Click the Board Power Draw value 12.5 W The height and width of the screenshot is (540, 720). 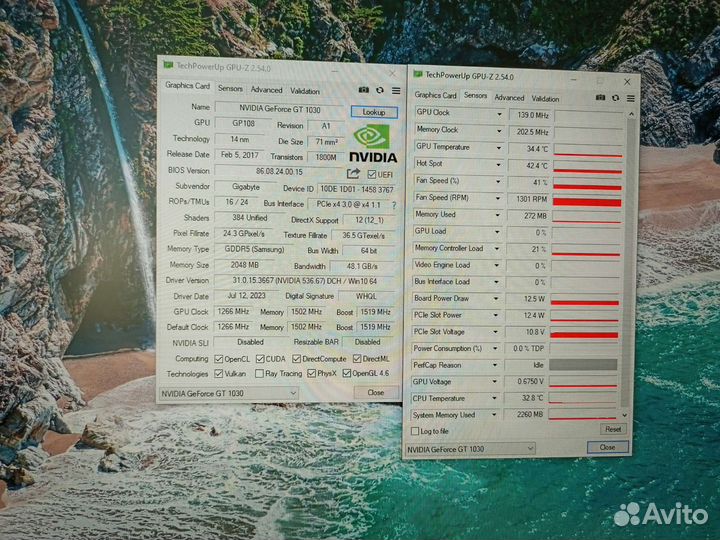527,299
